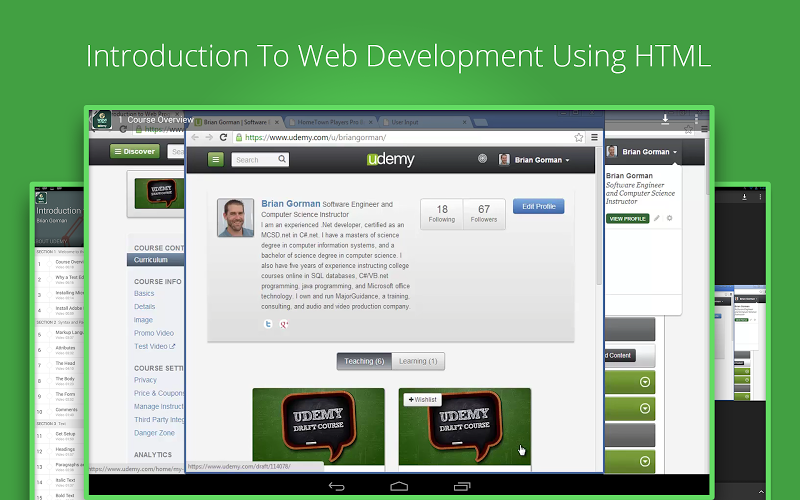Screen dimensions: 800x500
Task: Select the HomeTown Players Pro browser tab
Action: (330, 122)
